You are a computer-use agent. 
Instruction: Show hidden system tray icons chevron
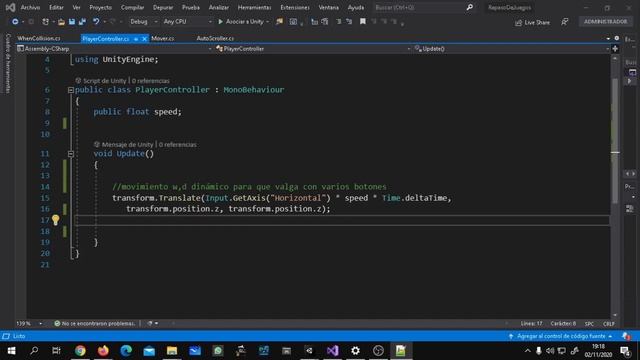[x=527, y=351]
